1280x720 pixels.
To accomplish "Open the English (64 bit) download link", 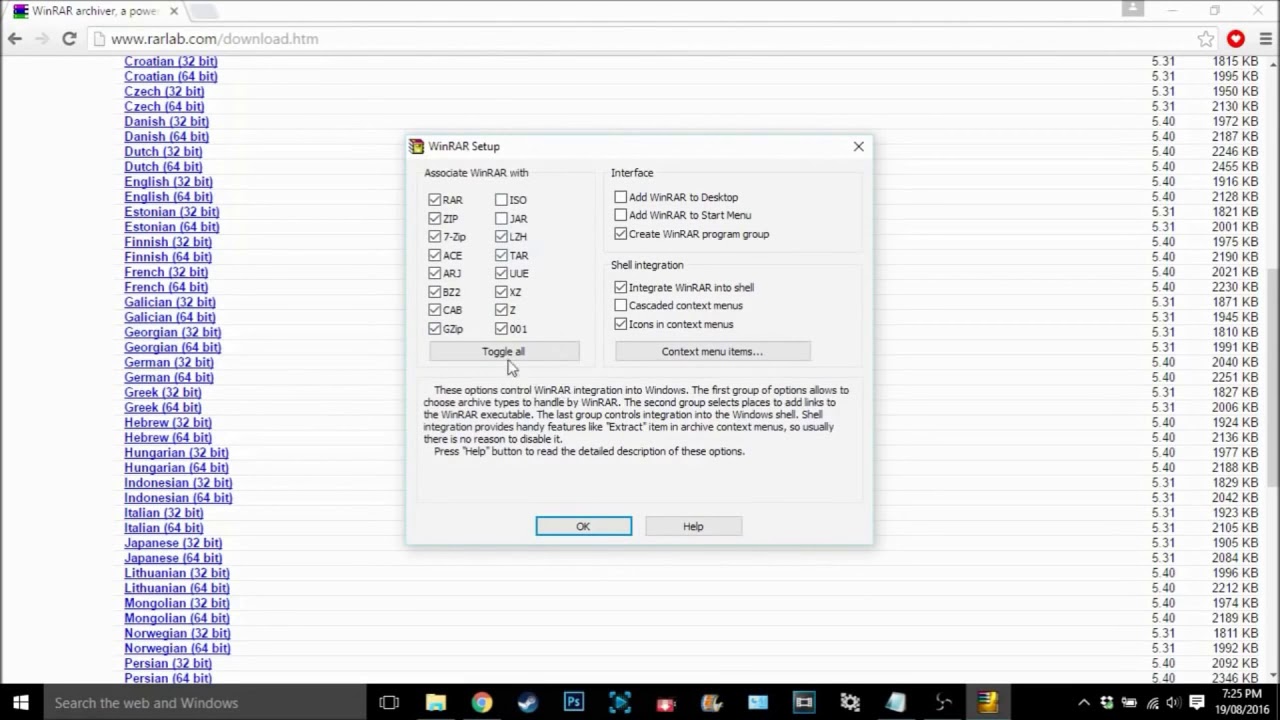I will click(x=168, y=197).
